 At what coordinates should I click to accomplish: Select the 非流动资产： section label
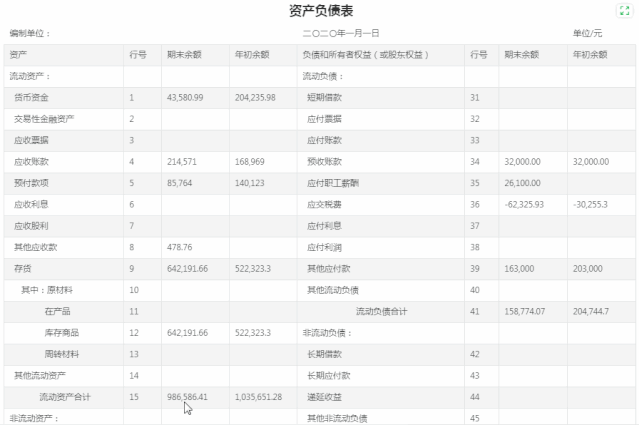[34, 418]
